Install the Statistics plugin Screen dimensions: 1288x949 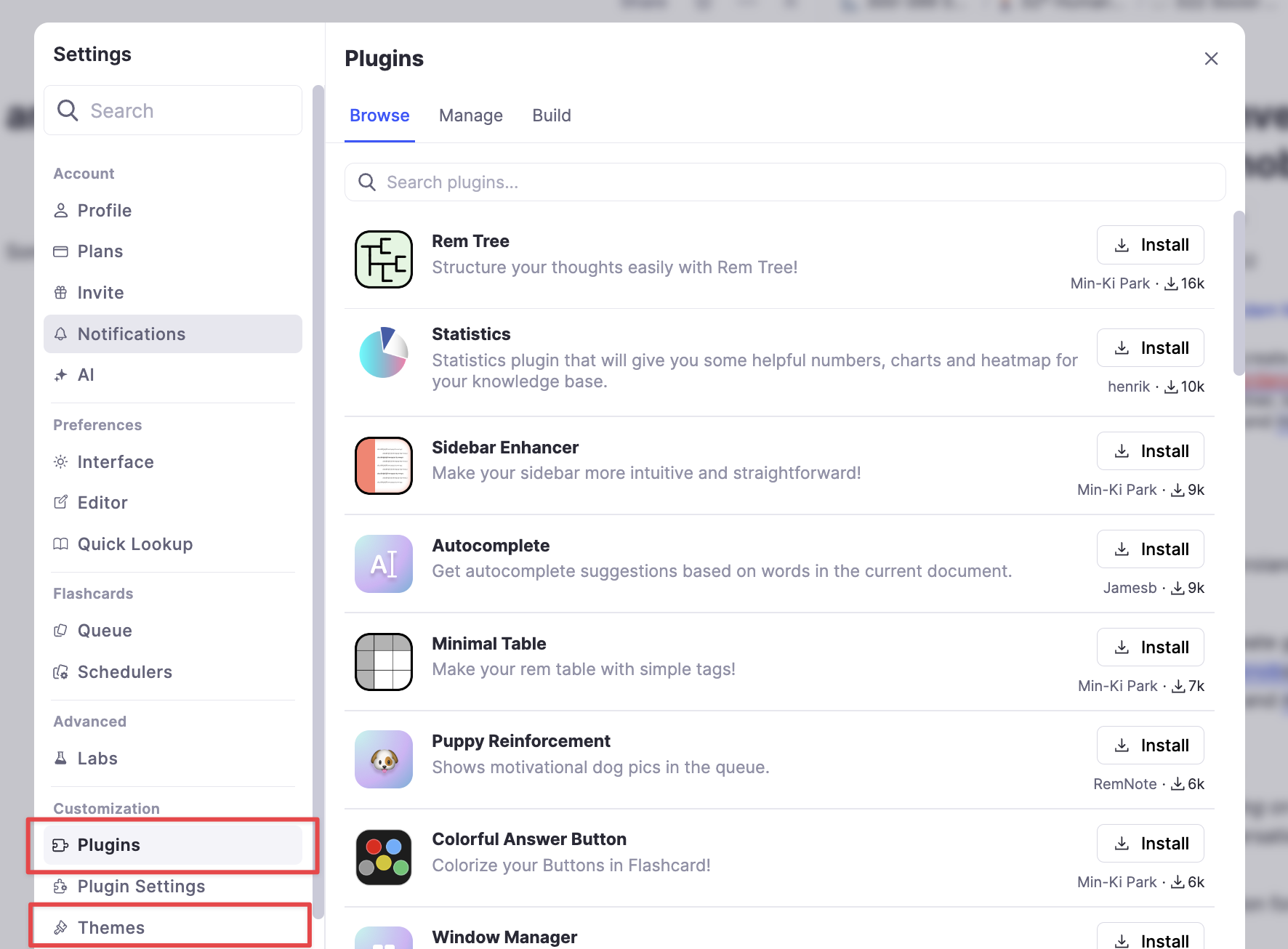pos(1150,348)
